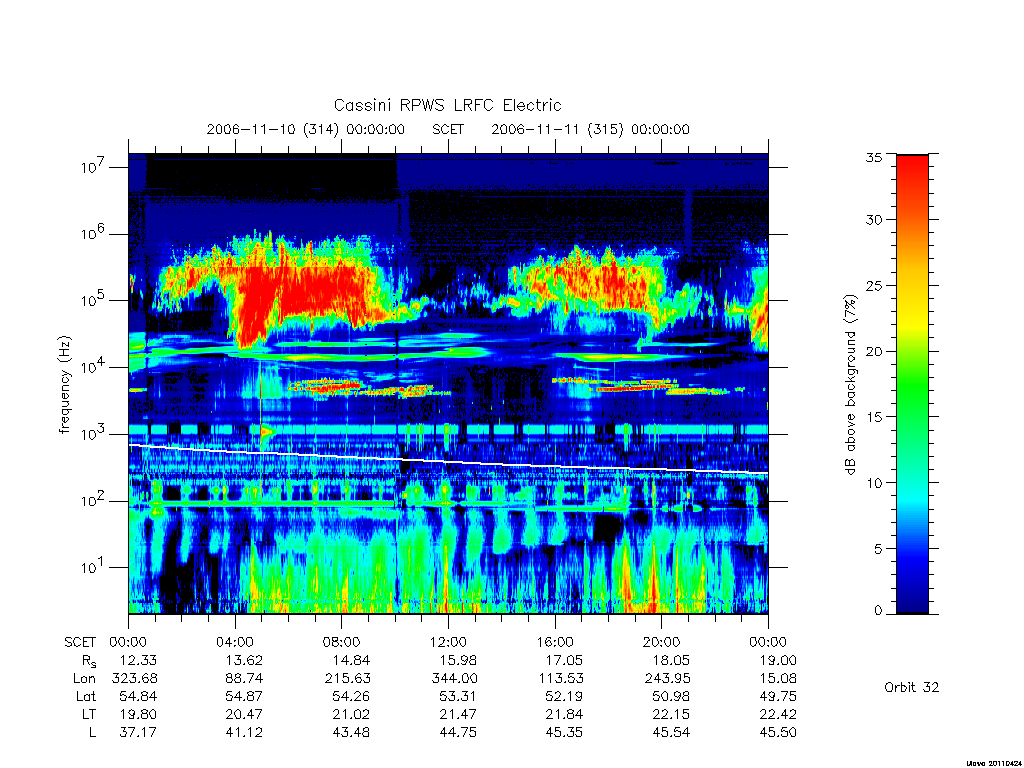Screen dimensions: 1024x768
Task: Click Lon value 113.53
Action: coord(561,679)
